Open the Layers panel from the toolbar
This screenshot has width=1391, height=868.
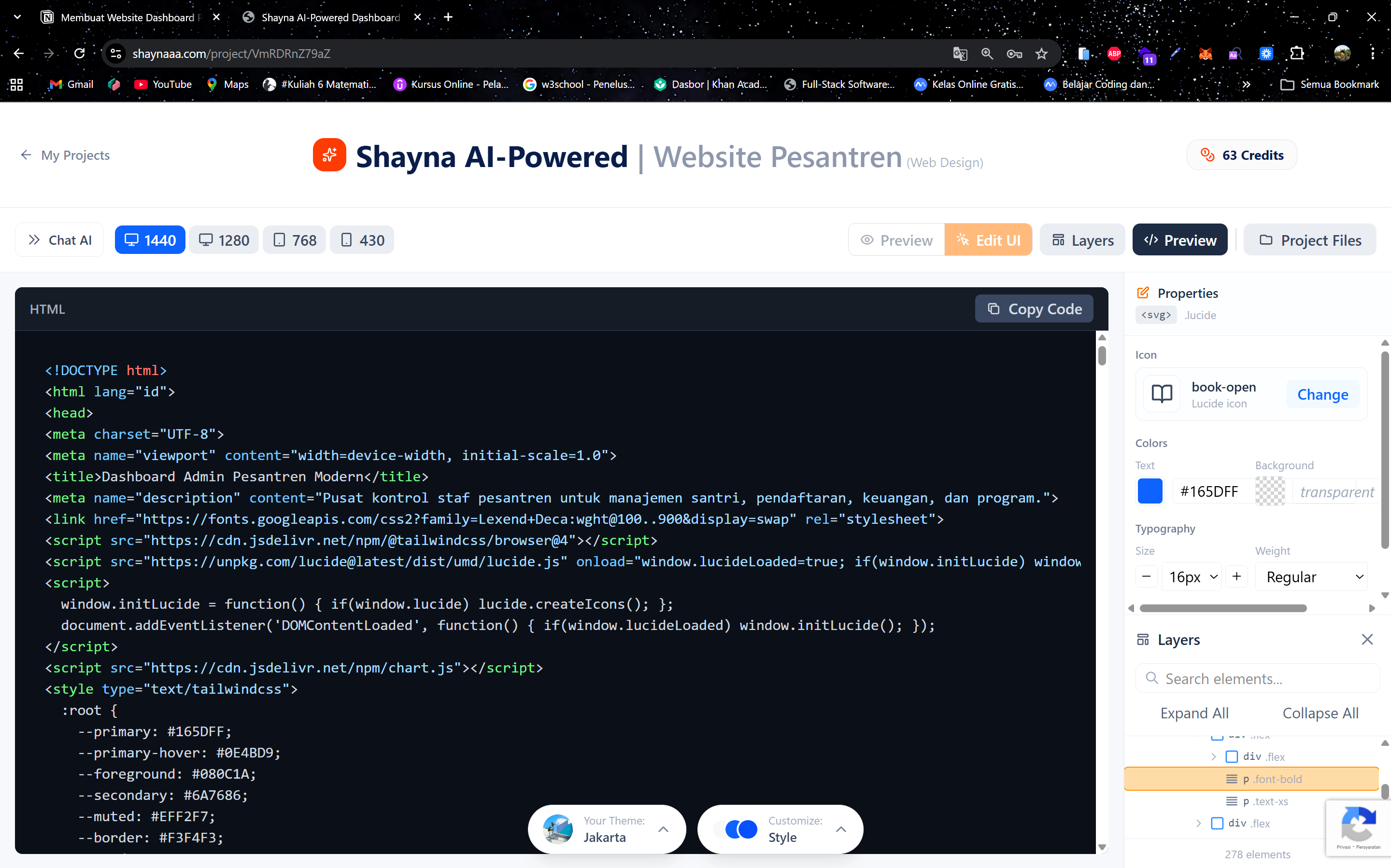tap(1082, 239)
